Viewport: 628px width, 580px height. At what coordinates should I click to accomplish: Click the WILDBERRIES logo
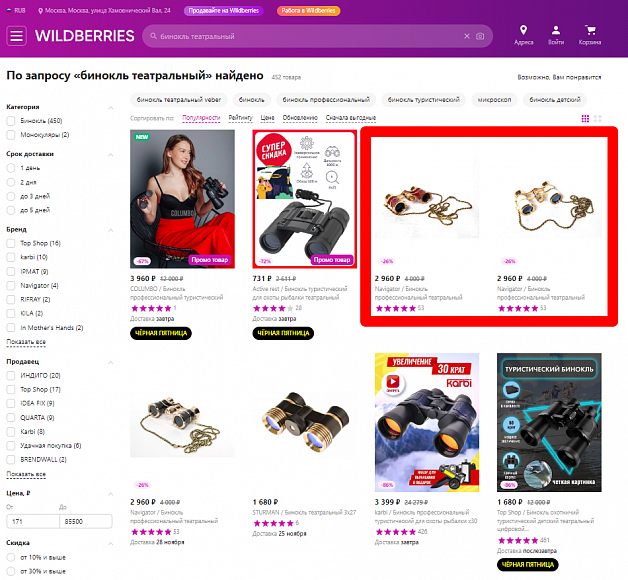(x=85, y=36)
